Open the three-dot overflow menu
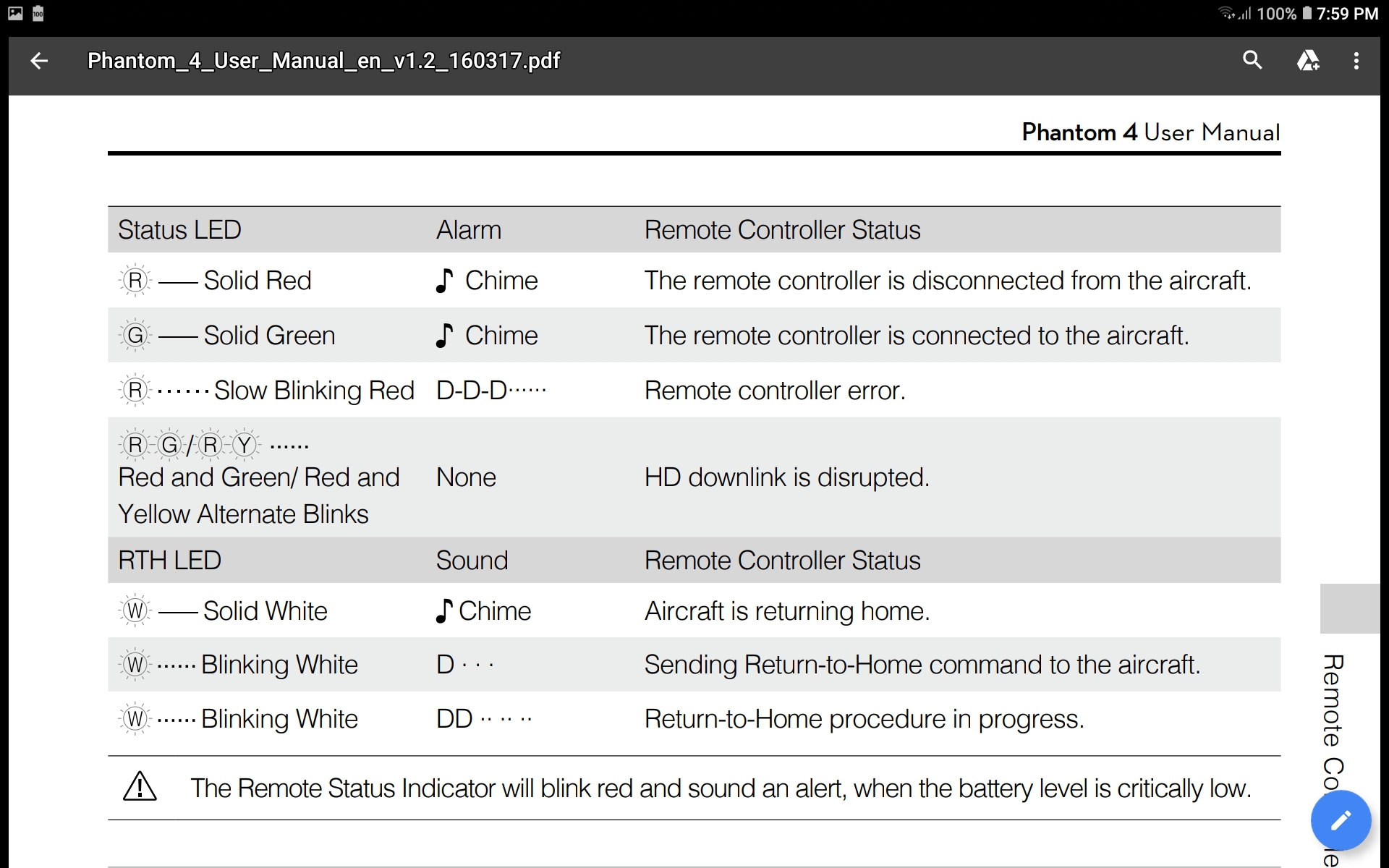 (x=1356, y=61)
